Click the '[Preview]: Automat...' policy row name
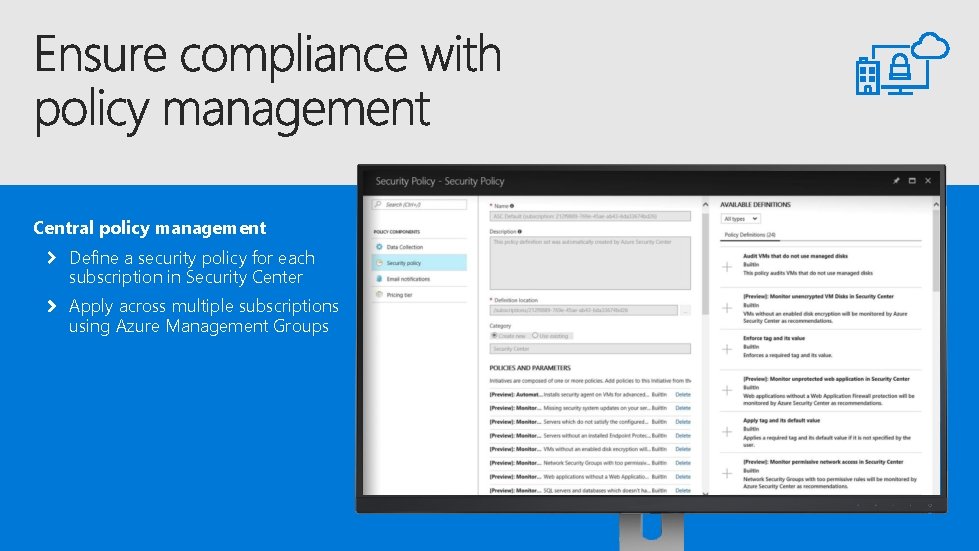The height and width of the screenshot is (551, 979). click(x=515, y=394)
